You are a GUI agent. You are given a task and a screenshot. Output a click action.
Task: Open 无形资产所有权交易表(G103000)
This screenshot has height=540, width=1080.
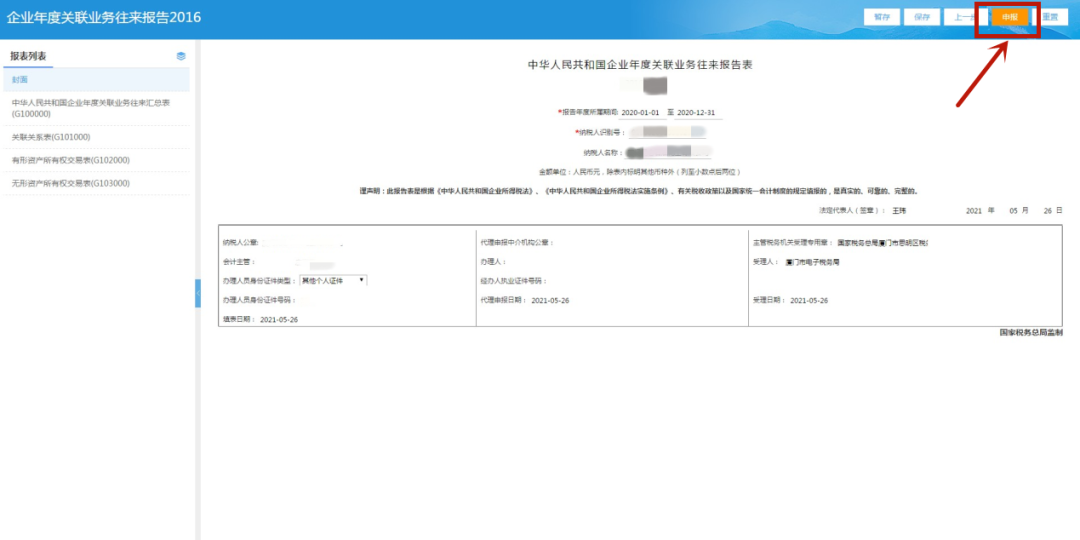pos(95,183)
